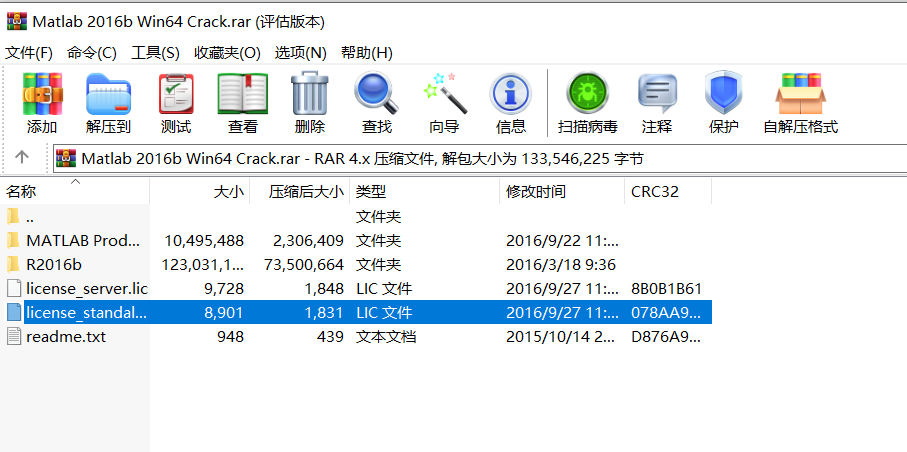Open the 工具(S) menu
The height and width of the screenshot is (452, 907).
pyautogui.click(x=155, y=53)
